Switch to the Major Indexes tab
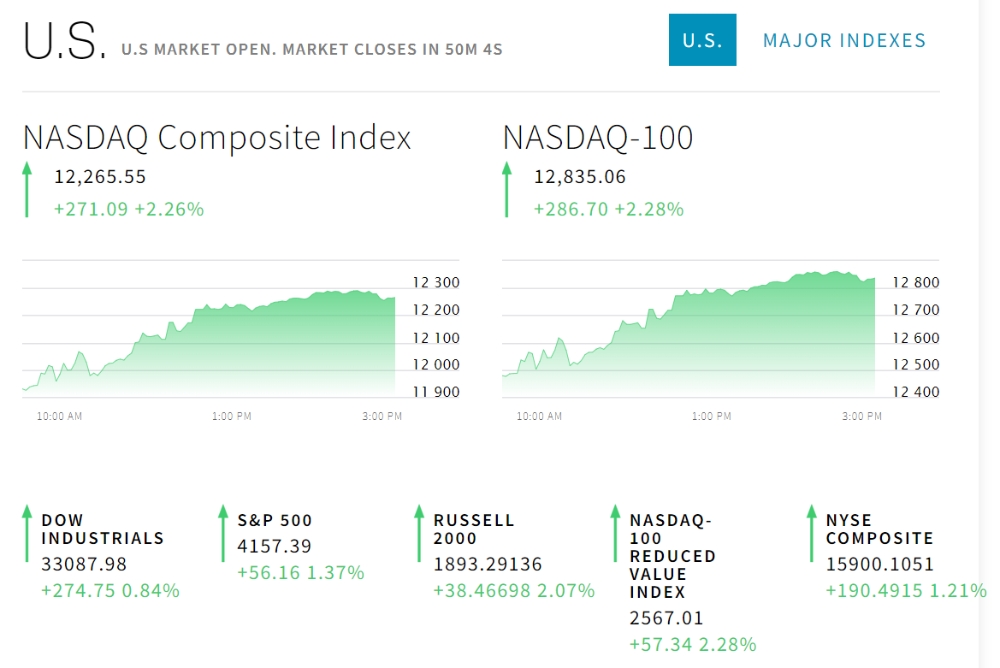1000x668 pixels. 844,41
